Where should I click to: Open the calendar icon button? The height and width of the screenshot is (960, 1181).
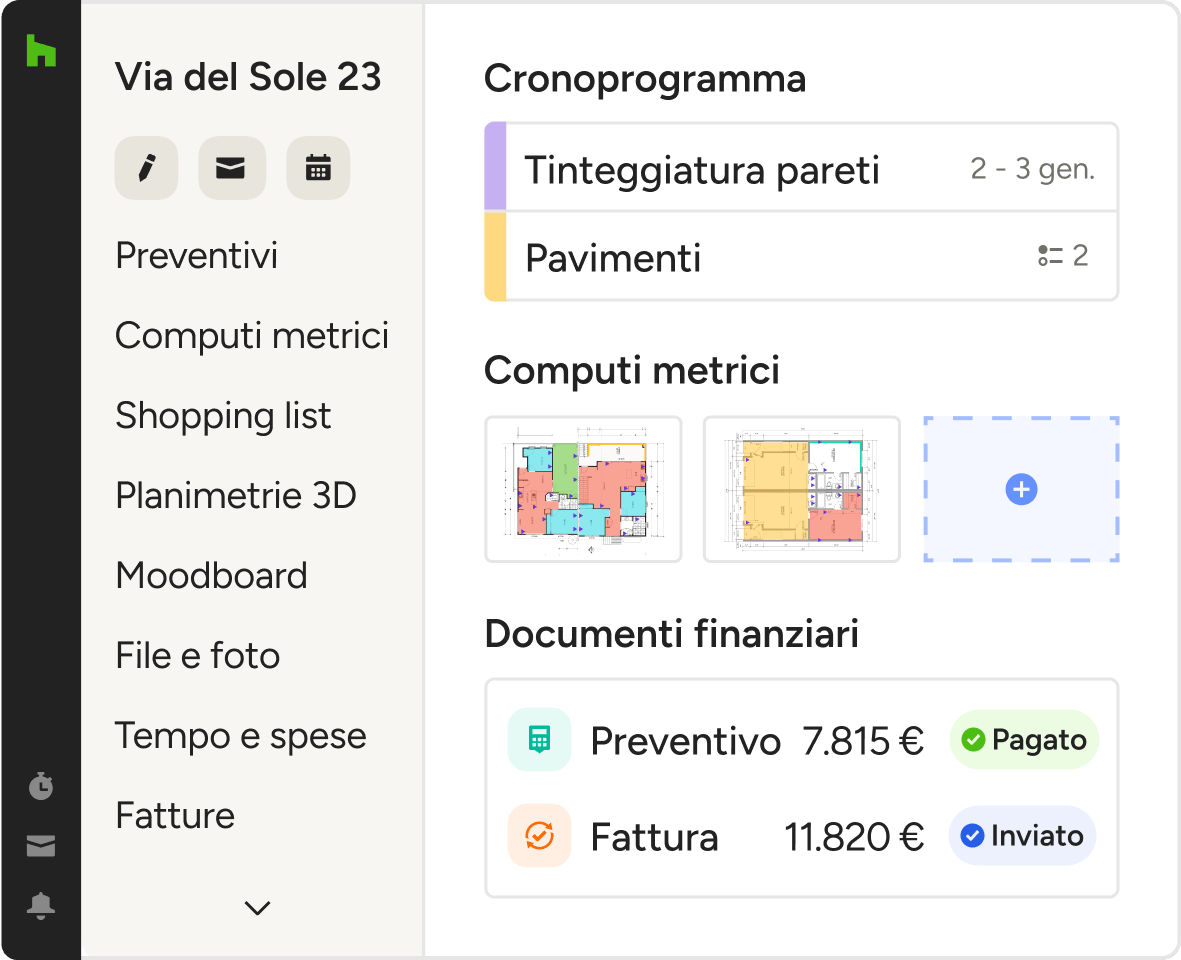point(318,168)
